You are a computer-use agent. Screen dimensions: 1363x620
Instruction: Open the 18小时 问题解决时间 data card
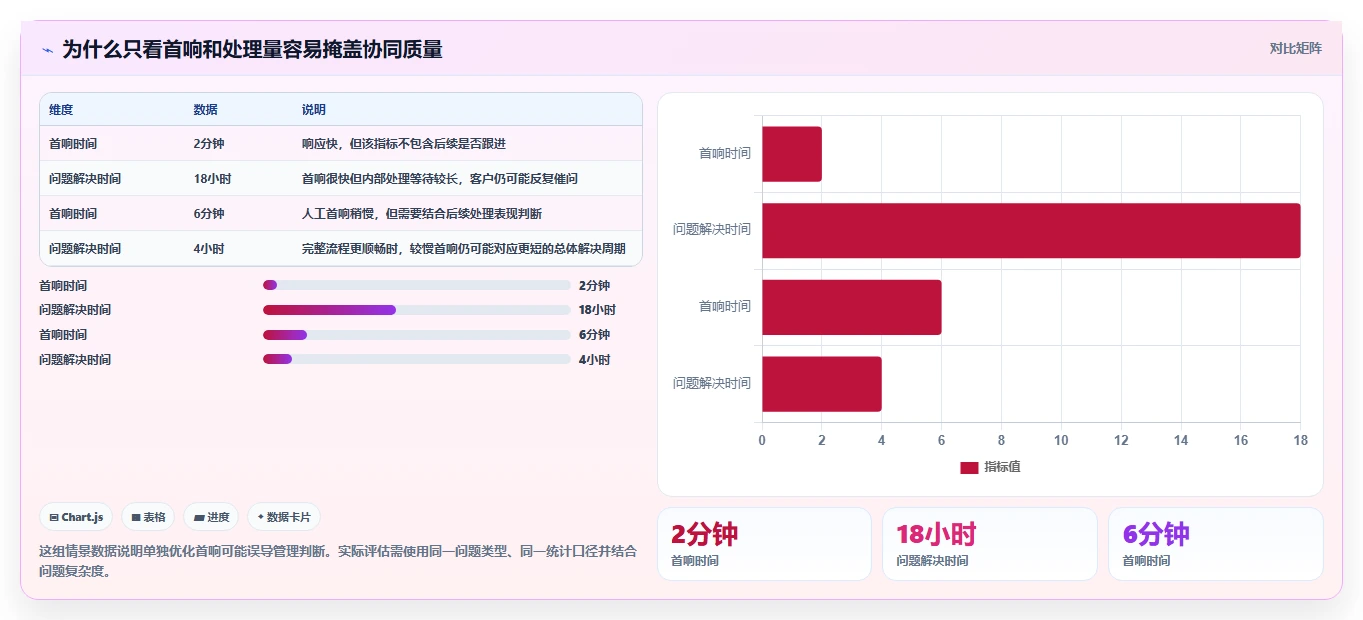tap(990, 544)
